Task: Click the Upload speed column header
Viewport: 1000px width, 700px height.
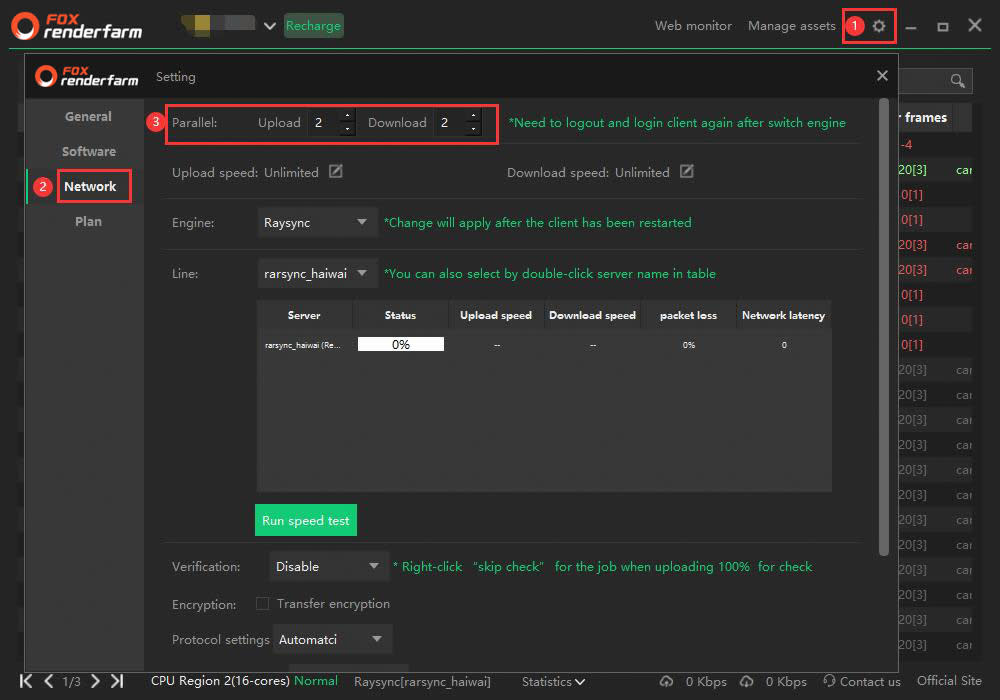Action: (496, 315)
